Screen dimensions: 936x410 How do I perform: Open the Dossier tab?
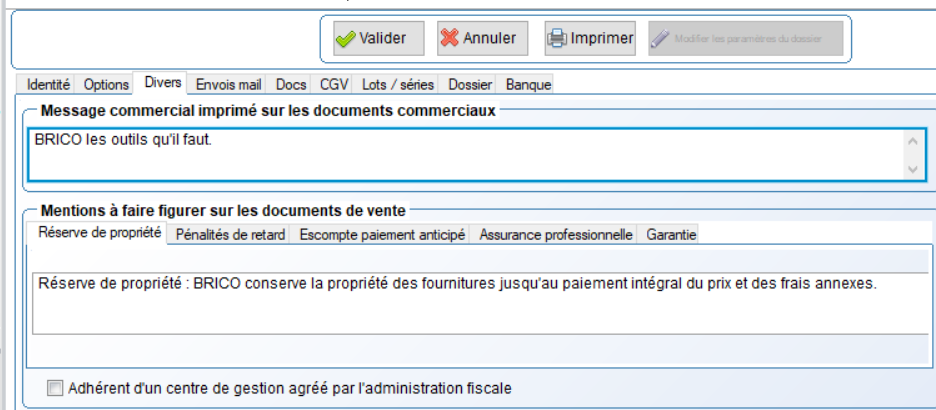(x=470, y=85)
